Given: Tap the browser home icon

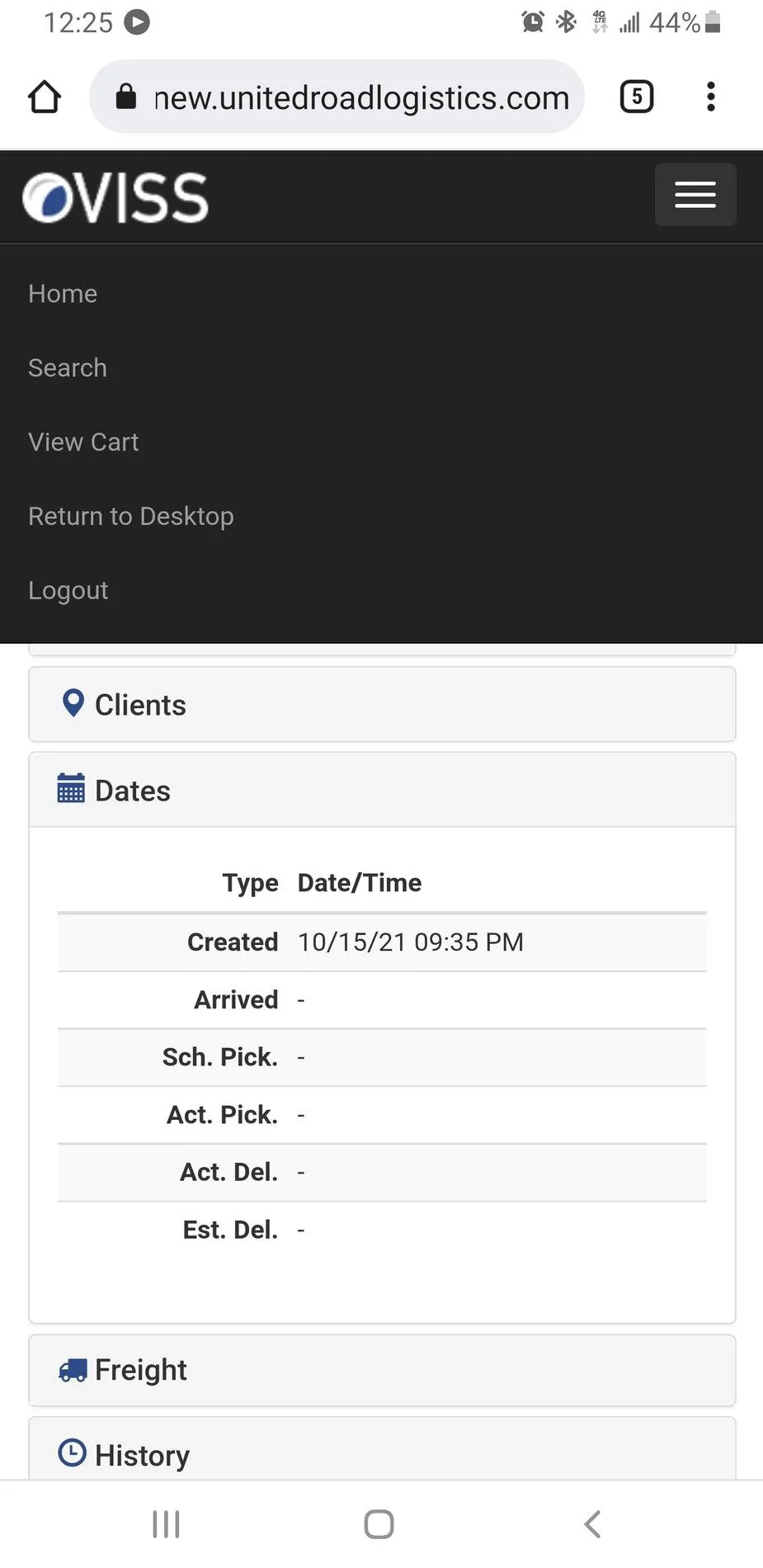Looking at the screenshot, I should (x=45, y=97).
